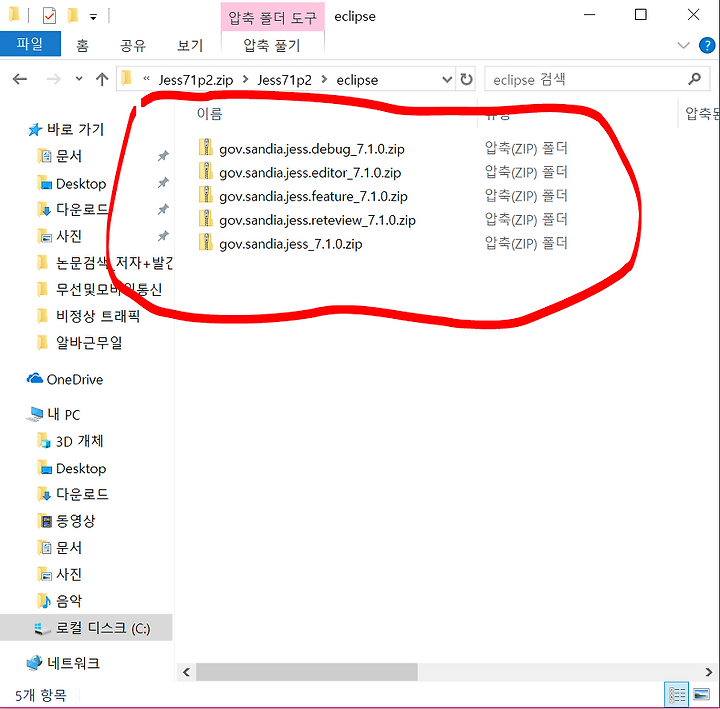This screenshot has width=720, height=709.
Task: Click the horizontal scrollbar left arrow
Action: pos(186,672)
